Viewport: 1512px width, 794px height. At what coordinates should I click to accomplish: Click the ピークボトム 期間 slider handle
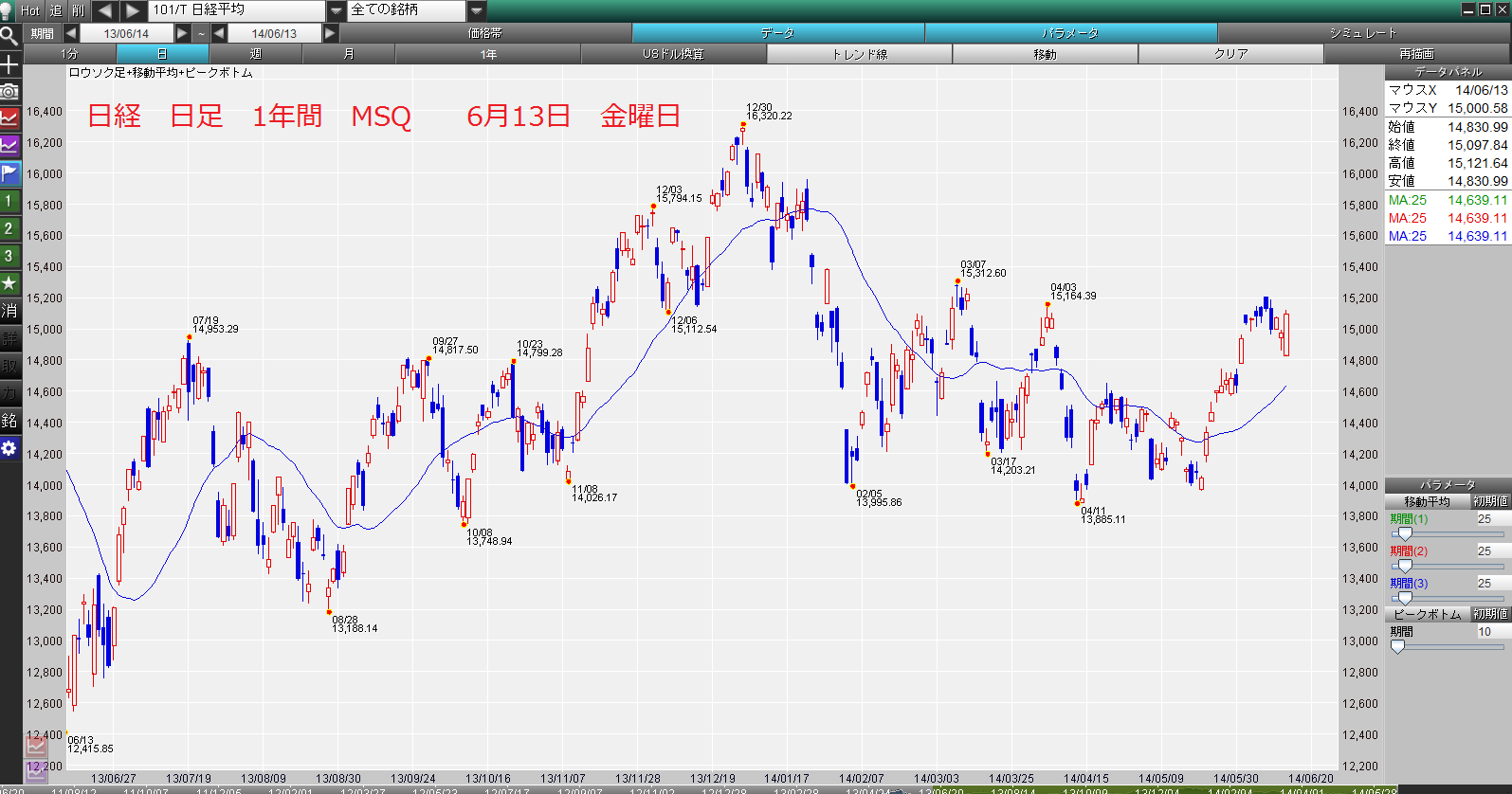click(1397, 646)
